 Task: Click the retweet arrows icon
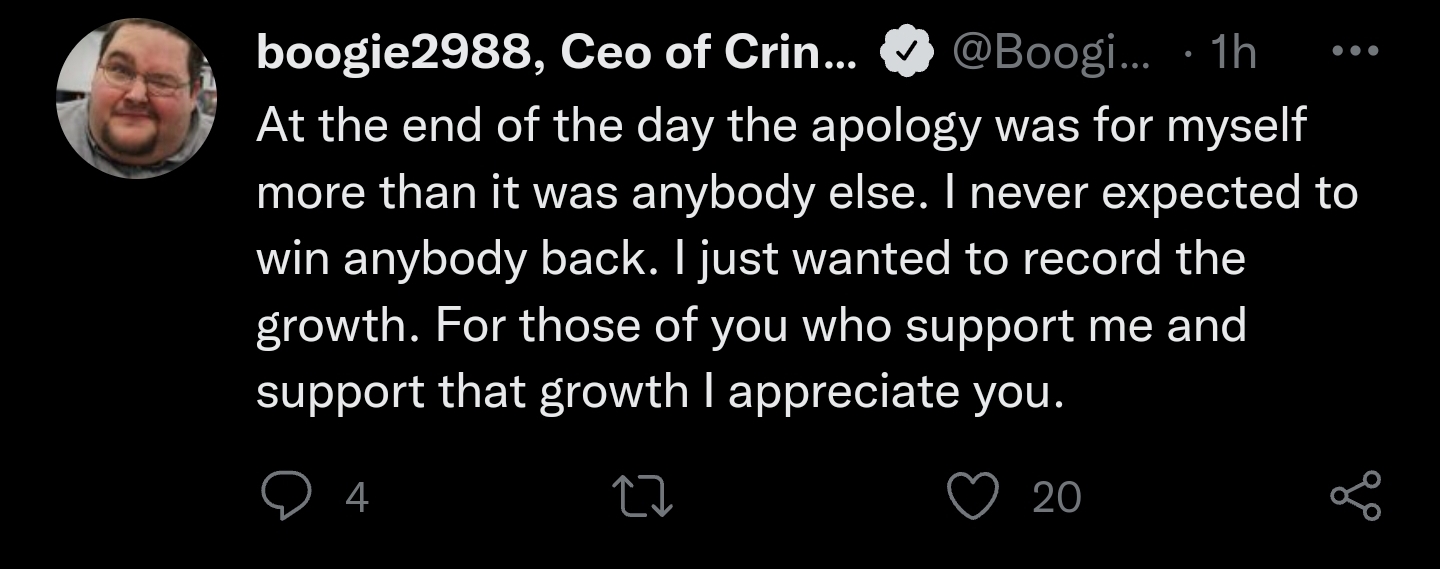click(x=645, y=497)
